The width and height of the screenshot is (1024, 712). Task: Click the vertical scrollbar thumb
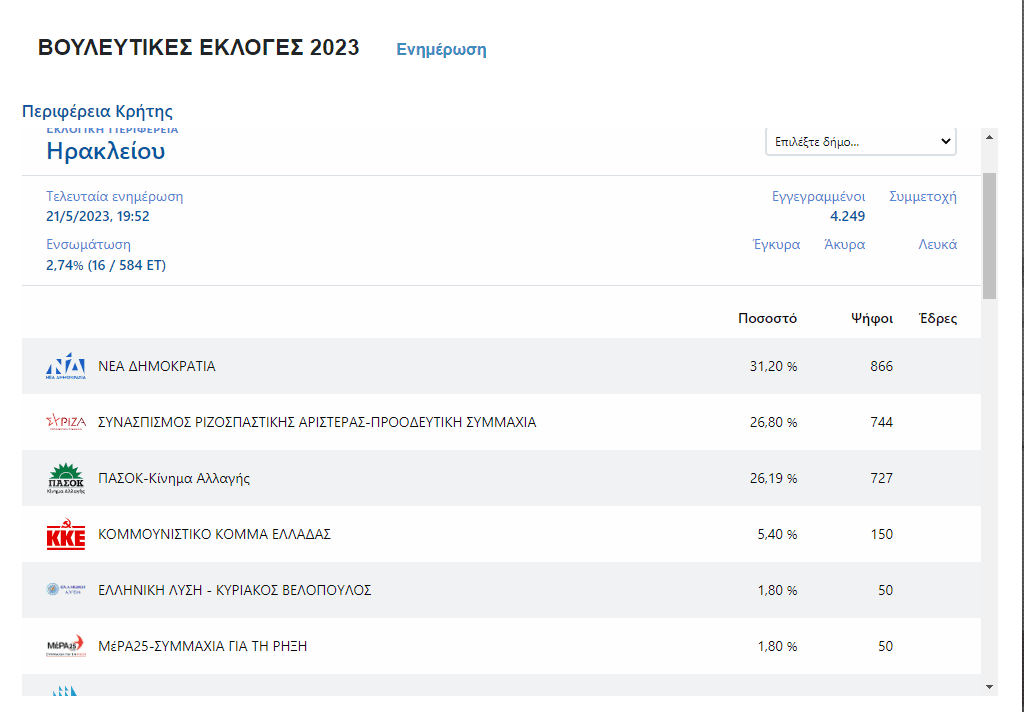(989, 236)
